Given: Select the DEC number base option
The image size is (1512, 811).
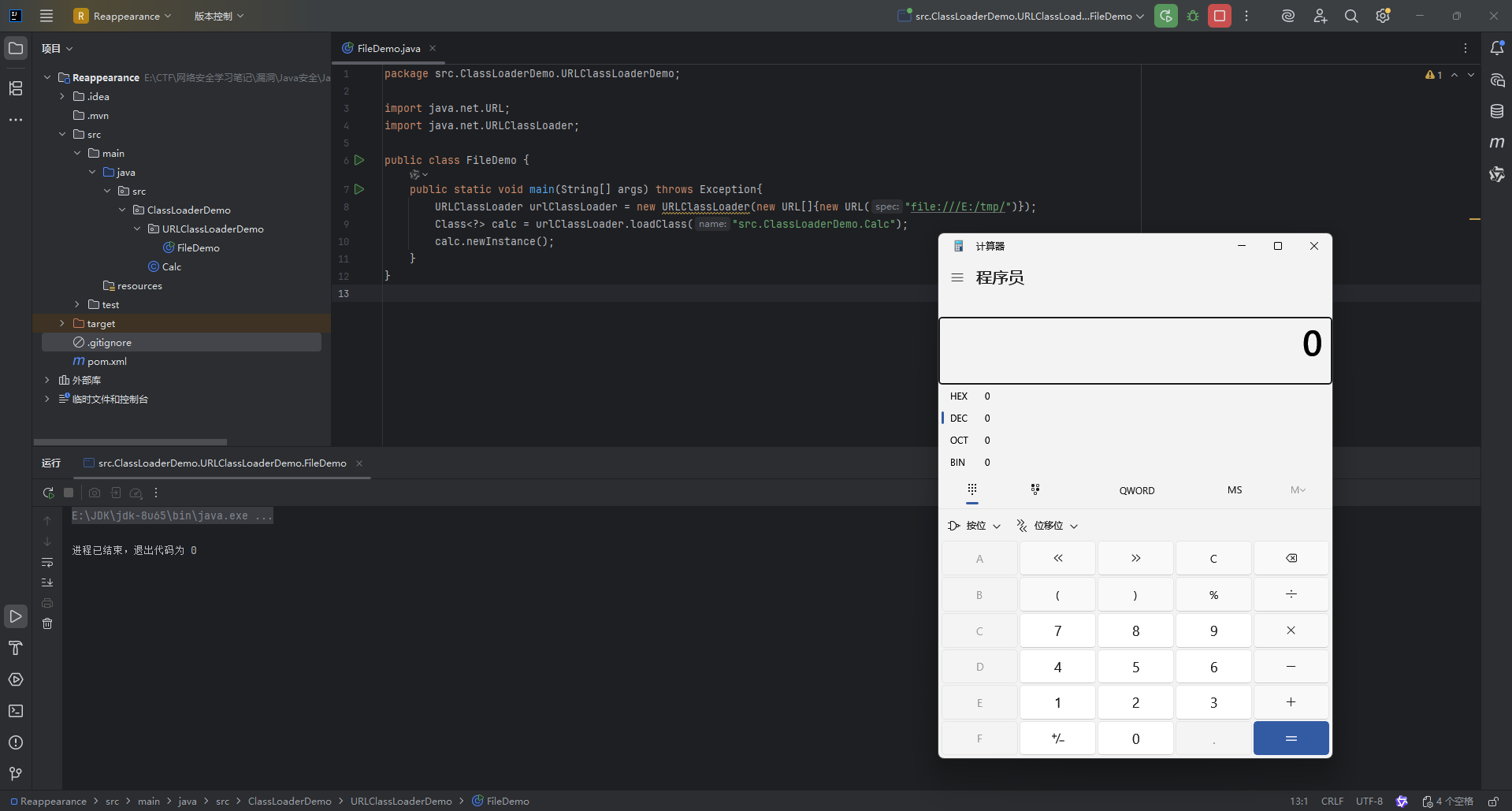Looking at the screenshot, I should pos(959,419).
